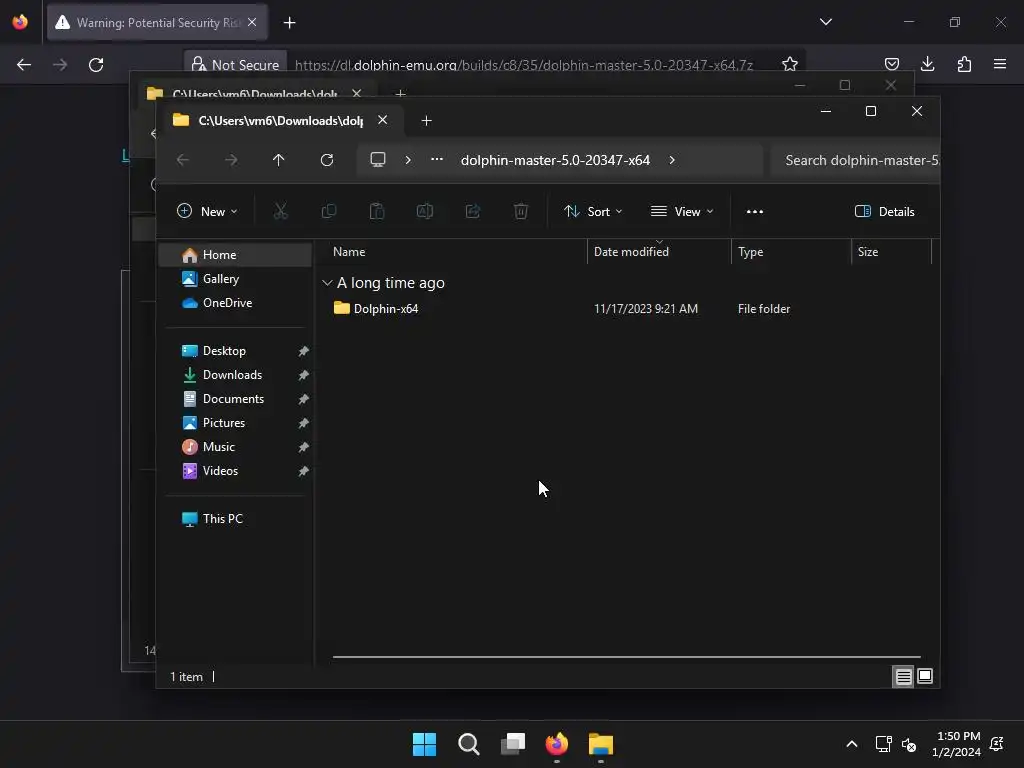Select the Dolphin-x64 folder
The image size is (1024, 768).
coord(385,309)
